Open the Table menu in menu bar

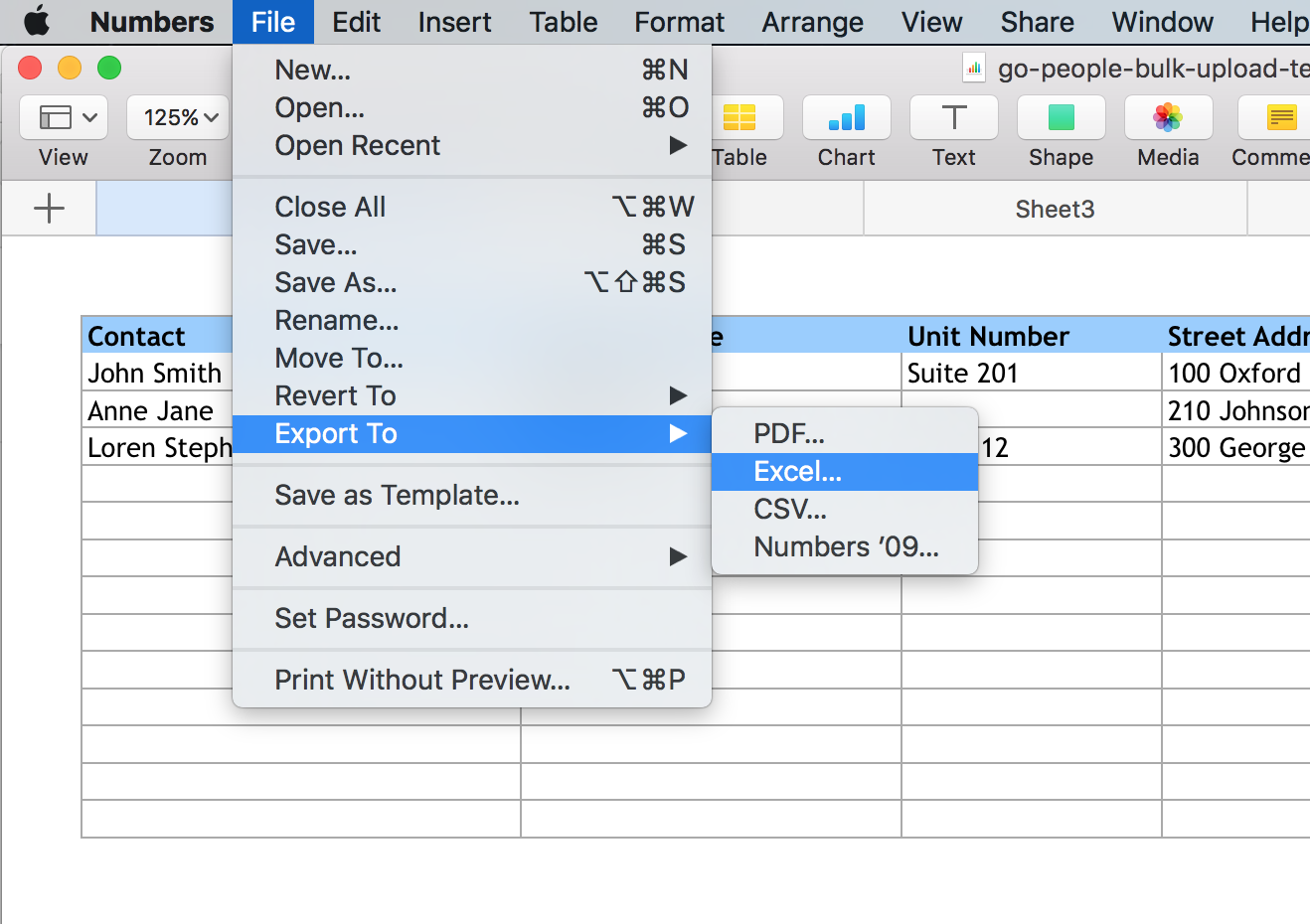(x=564, y=22)
